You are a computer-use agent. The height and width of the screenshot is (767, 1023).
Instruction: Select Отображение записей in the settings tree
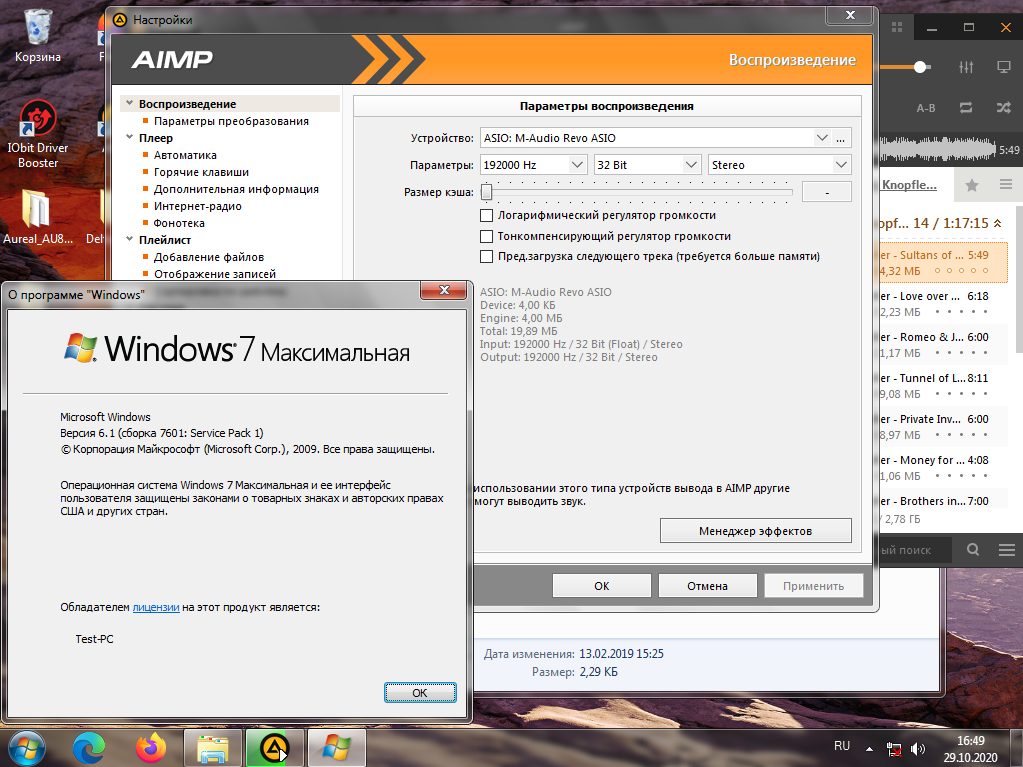(x=215, y=273)
